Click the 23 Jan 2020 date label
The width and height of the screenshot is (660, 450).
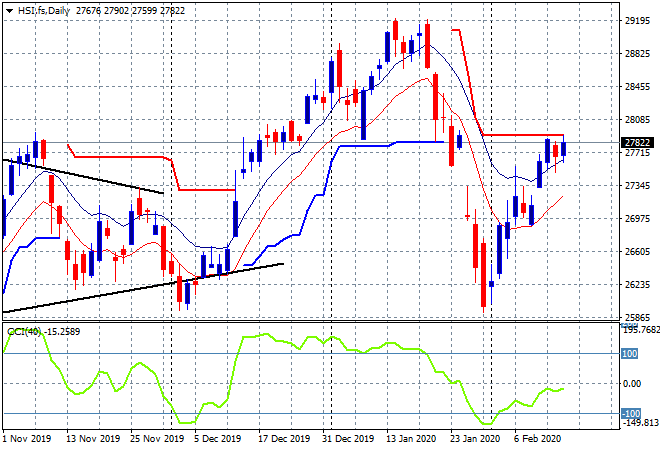475,439
